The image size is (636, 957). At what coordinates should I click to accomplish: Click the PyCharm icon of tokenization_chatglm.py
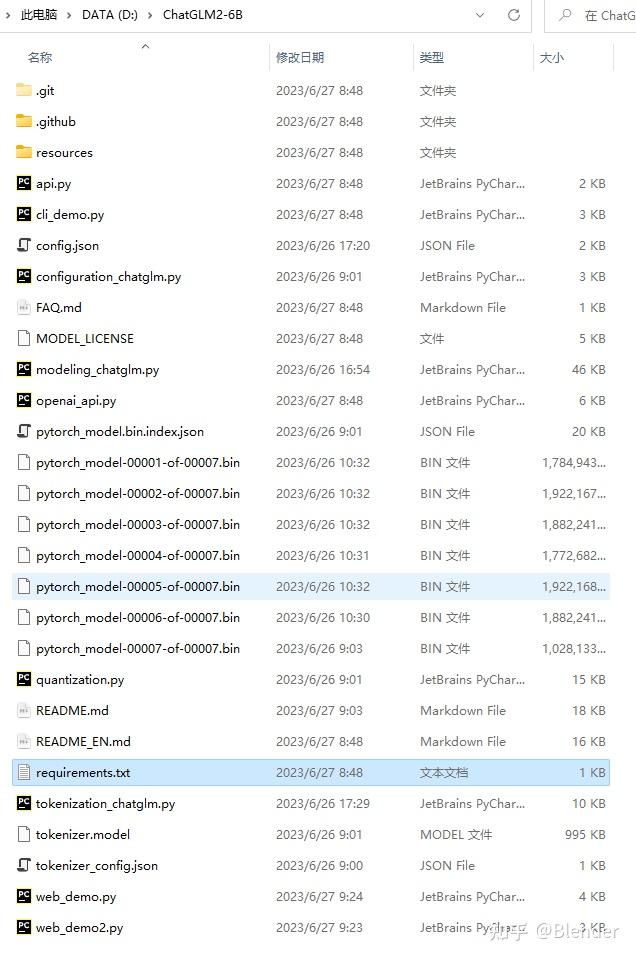[x=24, y=803]
